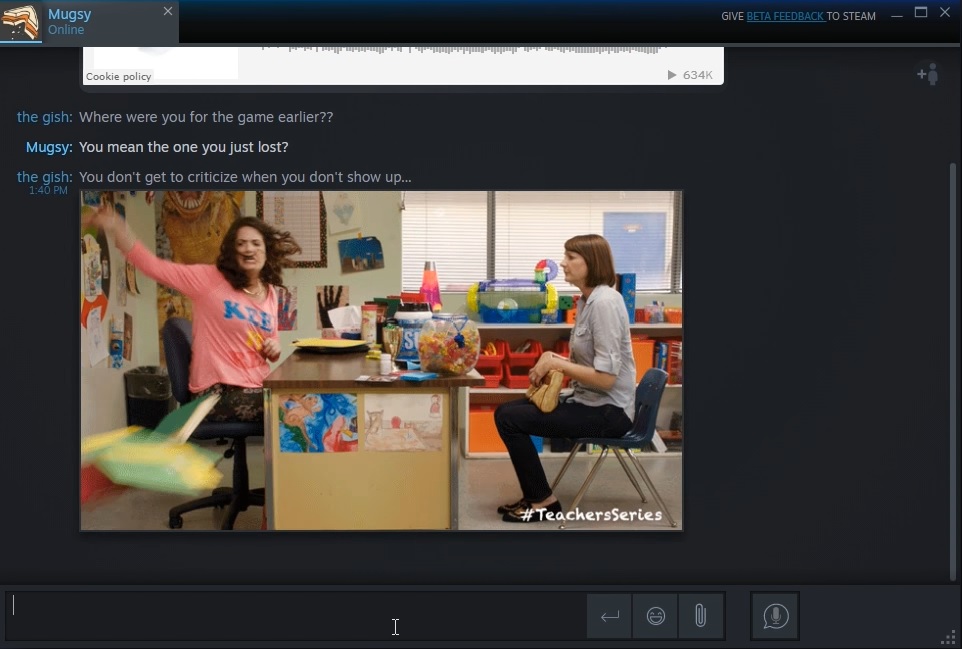Click the #TeachersSeries GIF image
This screenshot has width=962, height=649.
point(381,360)
